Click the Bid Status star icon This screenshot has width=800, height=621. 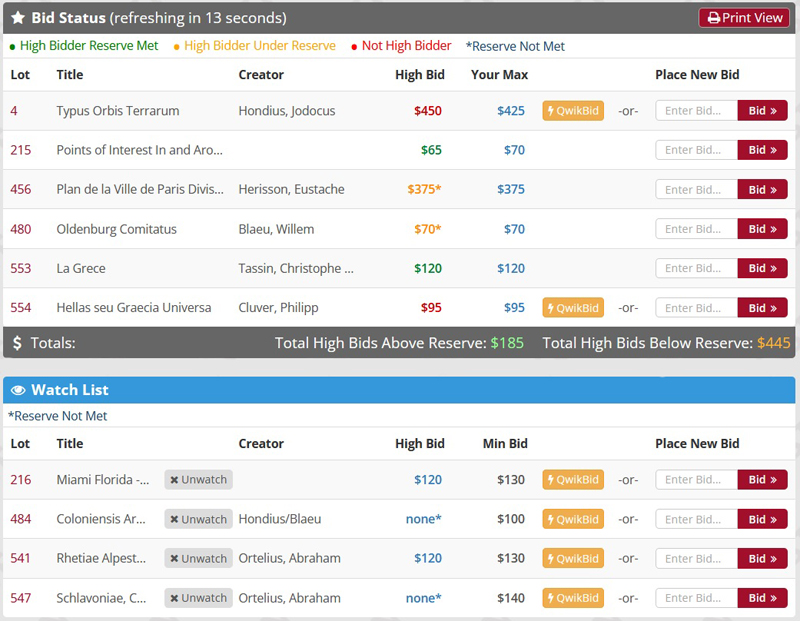pos(18,18)
